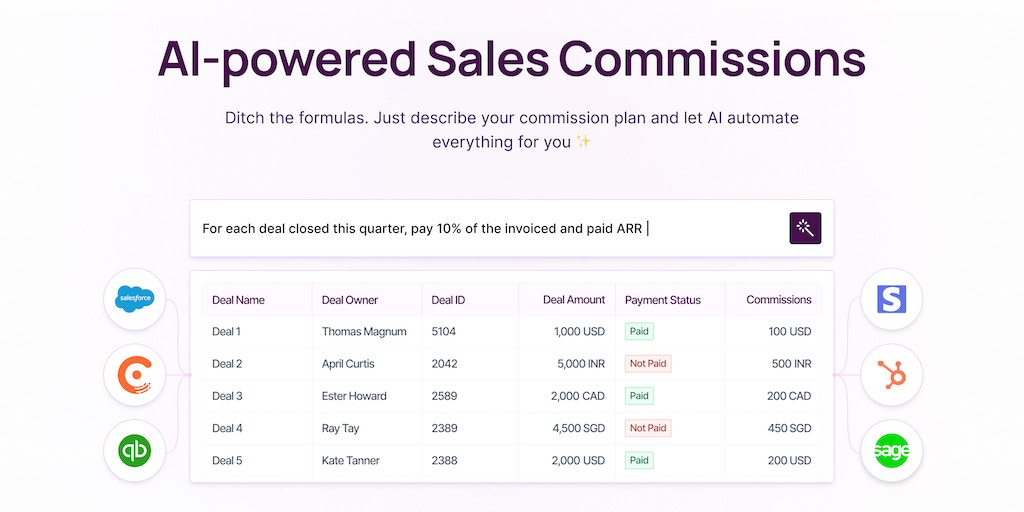Click the orange Chargebee integration icon

134,375
